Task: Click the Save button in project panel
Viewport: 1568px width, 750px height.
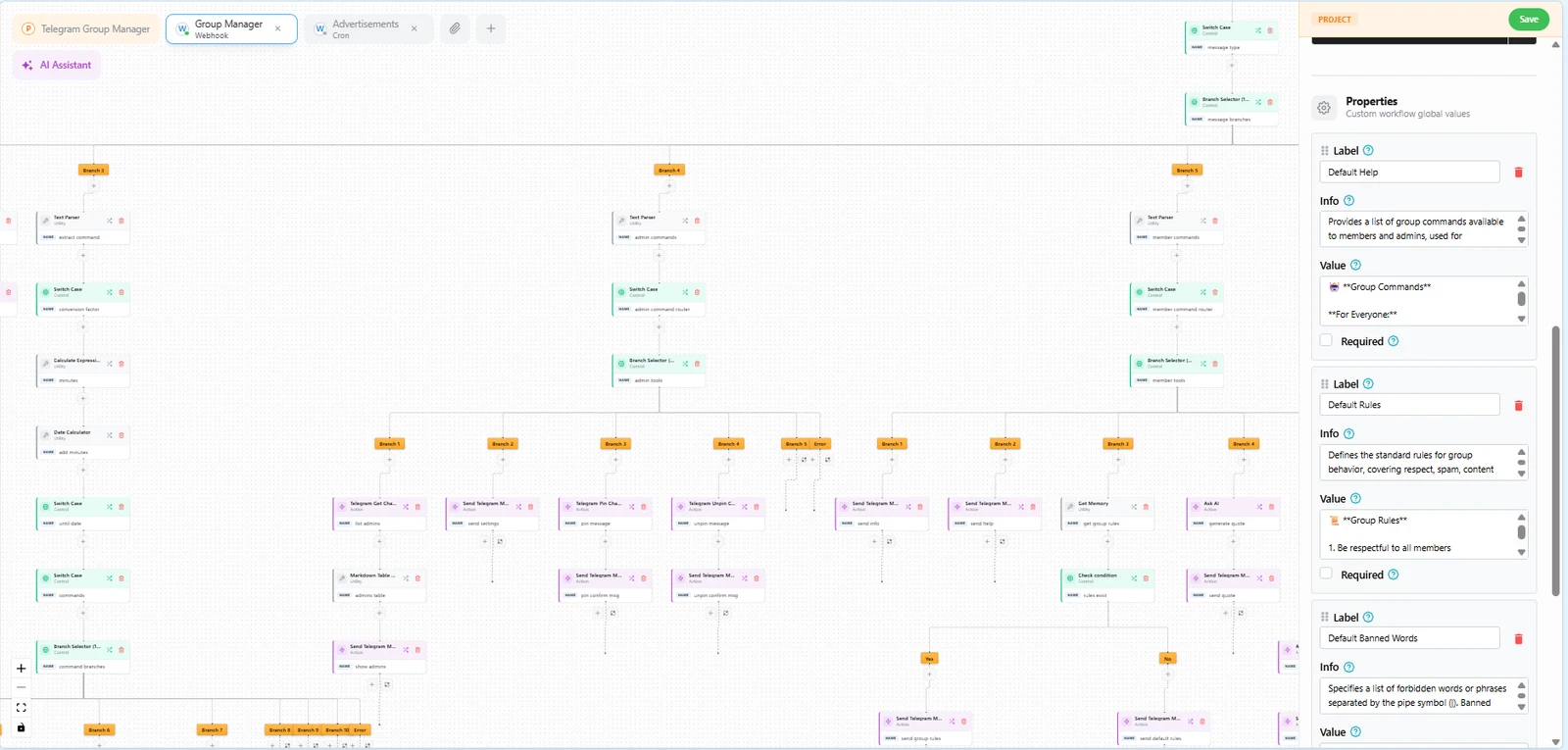Action: pyautogui.click(x=1528, y=19)
